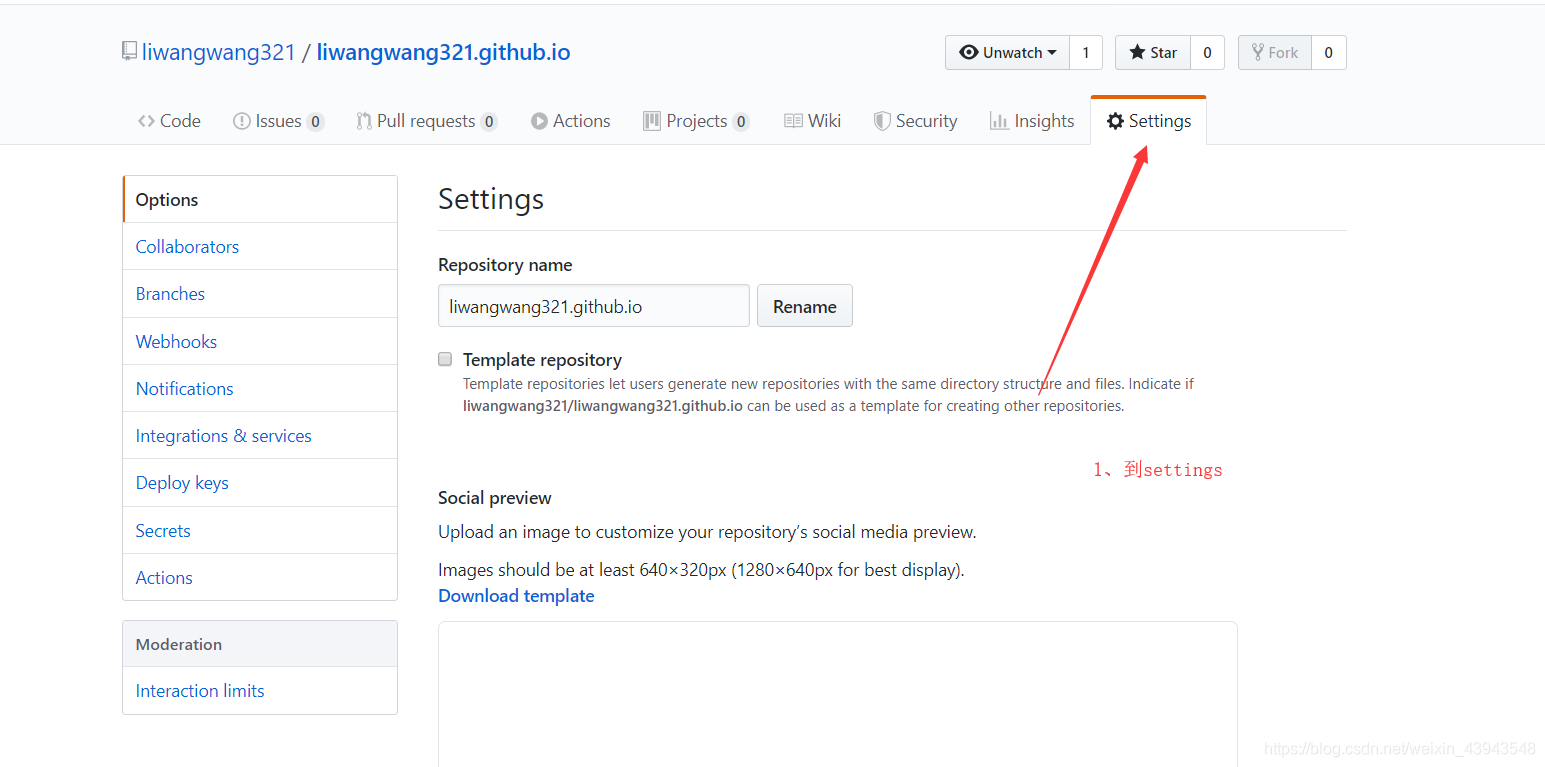Open Branches settings in the sidebar
This screenshot has height=767, width=1545.
tap(260, 294)
